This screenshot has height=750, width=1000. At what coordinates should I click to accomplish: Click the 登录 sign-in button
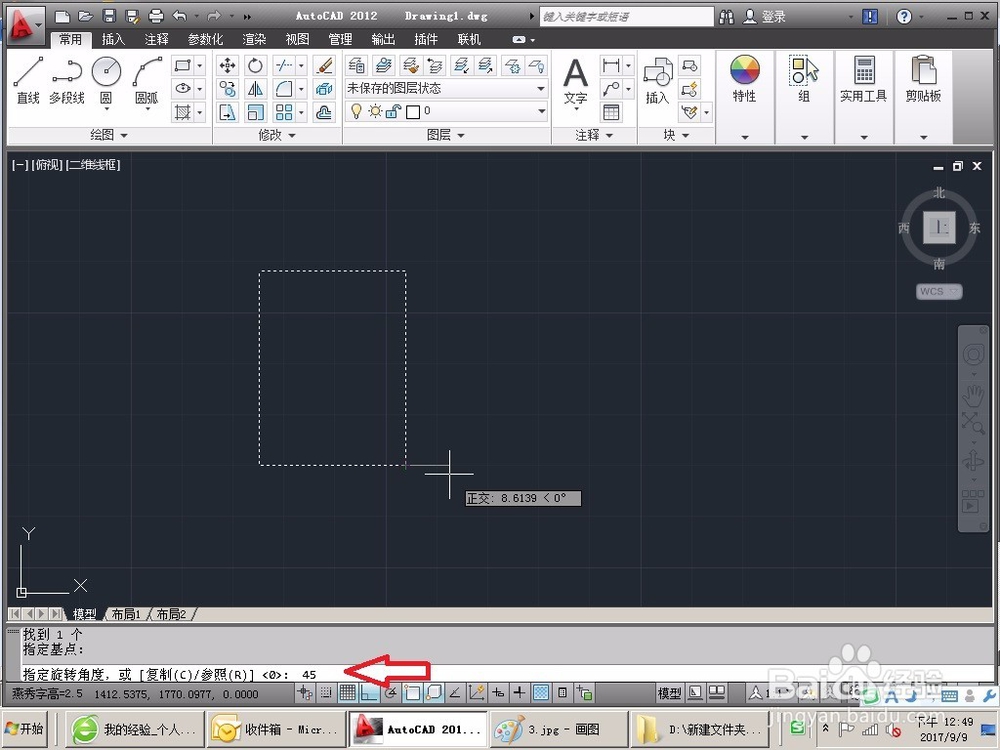coord(765,17)
